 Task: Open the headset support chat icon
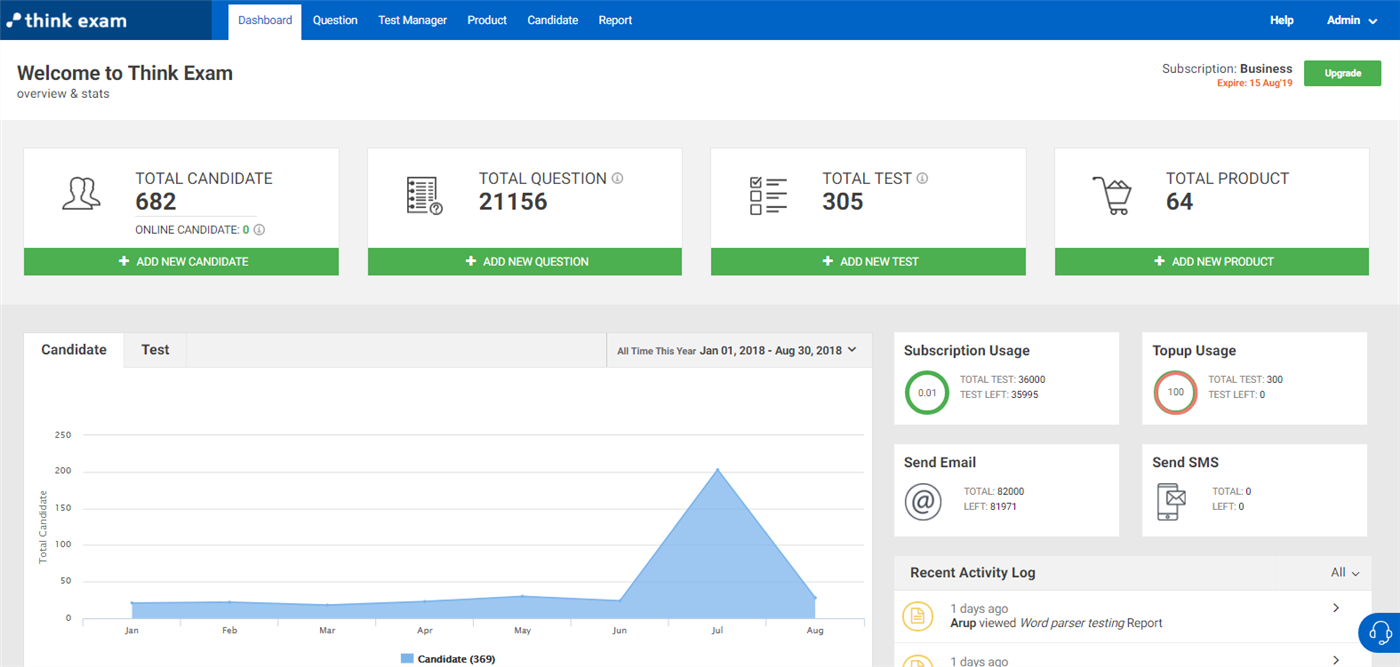point(1380,633)
